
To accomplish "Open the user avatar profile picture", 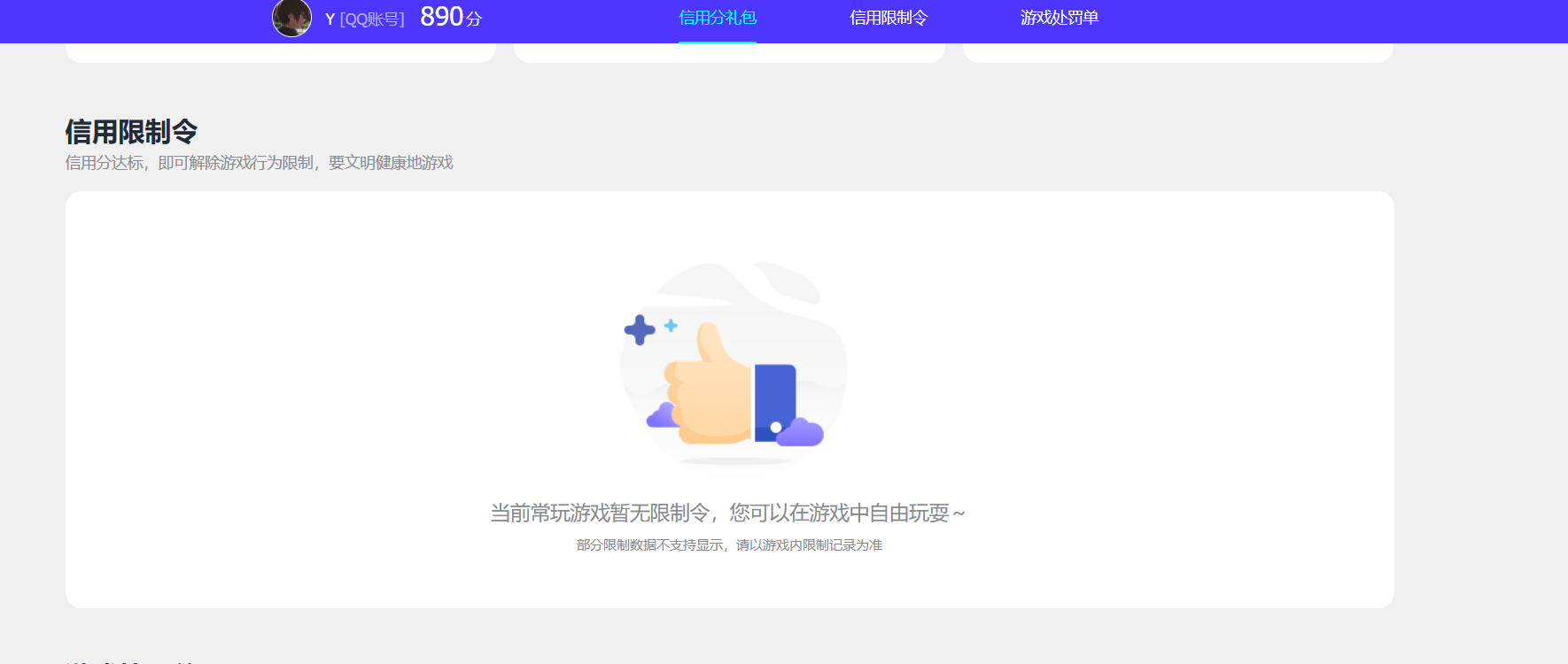I will 291,18.
